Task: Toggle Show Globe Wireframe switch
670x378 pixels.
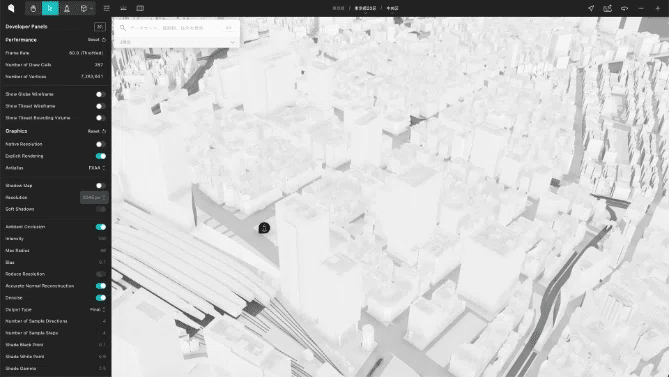Action: click(100, 94)
